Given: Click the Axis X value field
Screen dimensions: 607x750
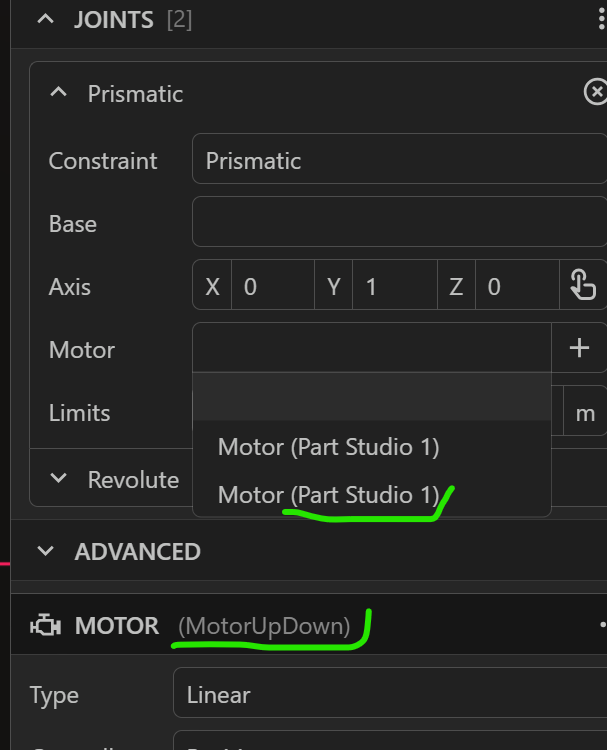Looking at the screenshot, I should pos(272,287).
